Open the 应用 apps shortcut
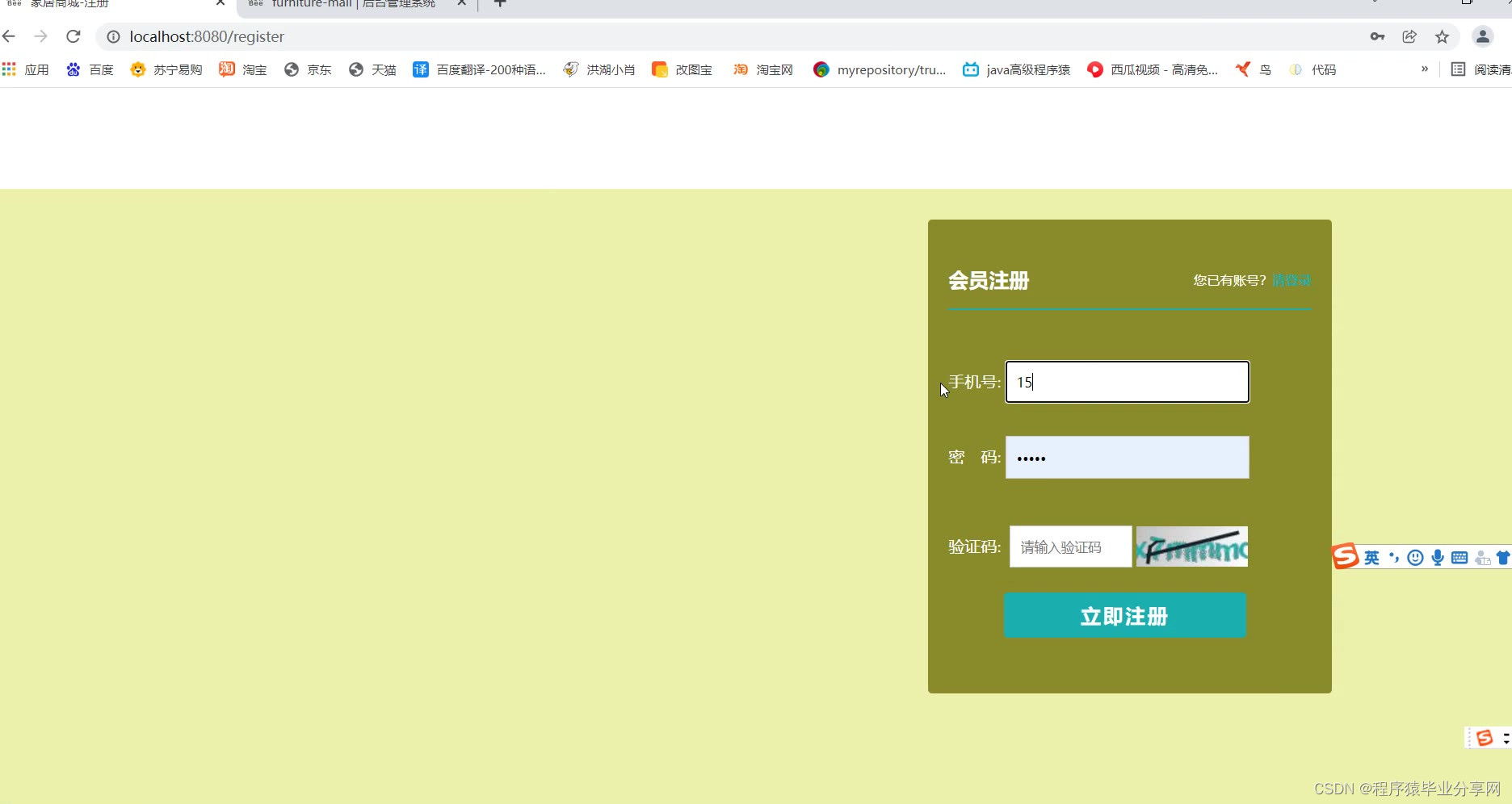The height and width of the screenshot is (804, 1512). [25, 69]
